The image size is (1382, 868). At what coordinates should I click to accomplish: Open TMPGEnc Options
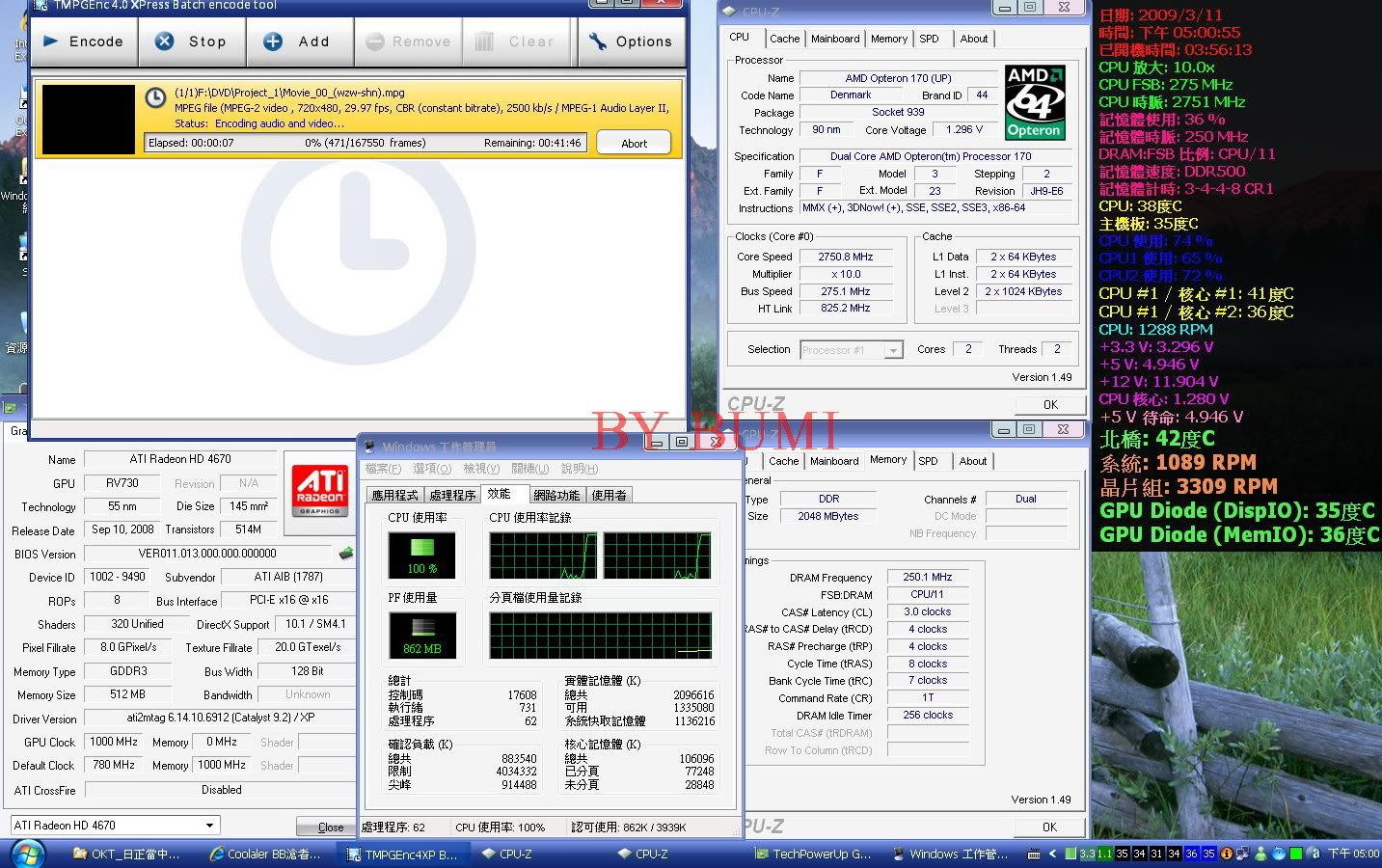tap(631, 42)
